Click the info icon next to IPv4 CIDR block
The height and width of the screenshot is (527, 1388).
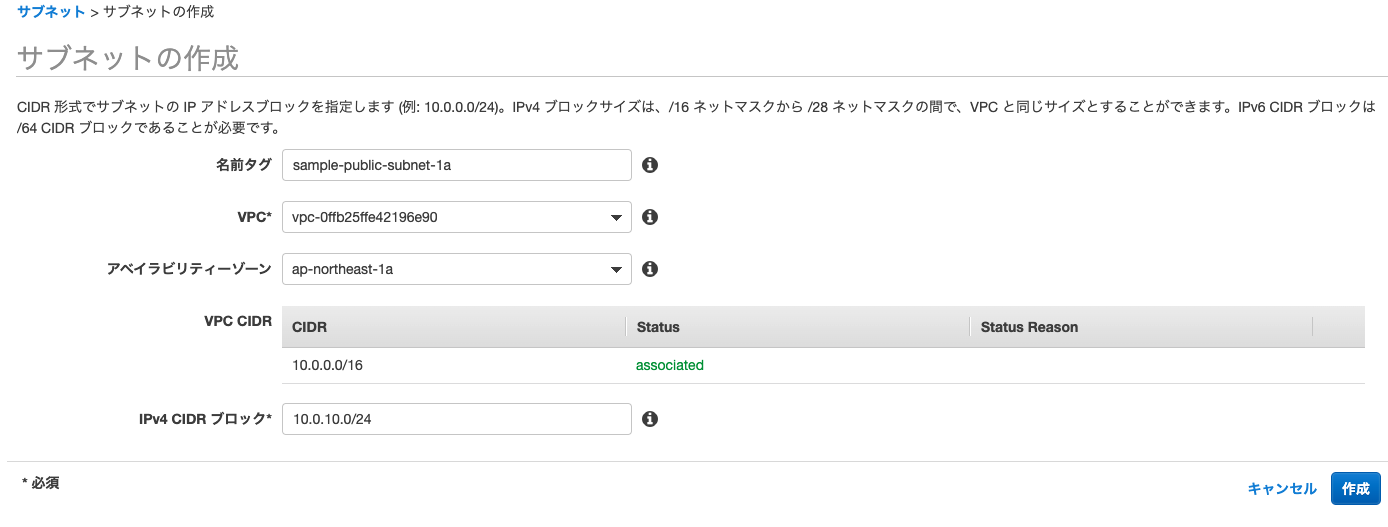649,419
